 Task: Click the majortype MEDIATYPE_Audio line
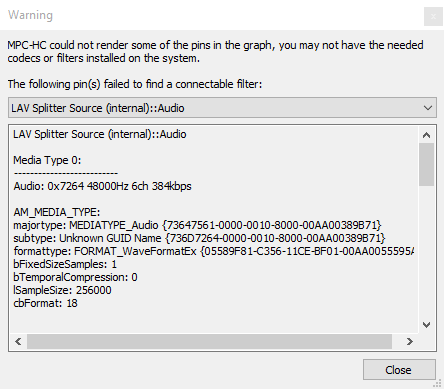pyautogui.click(x=197, y=225)
